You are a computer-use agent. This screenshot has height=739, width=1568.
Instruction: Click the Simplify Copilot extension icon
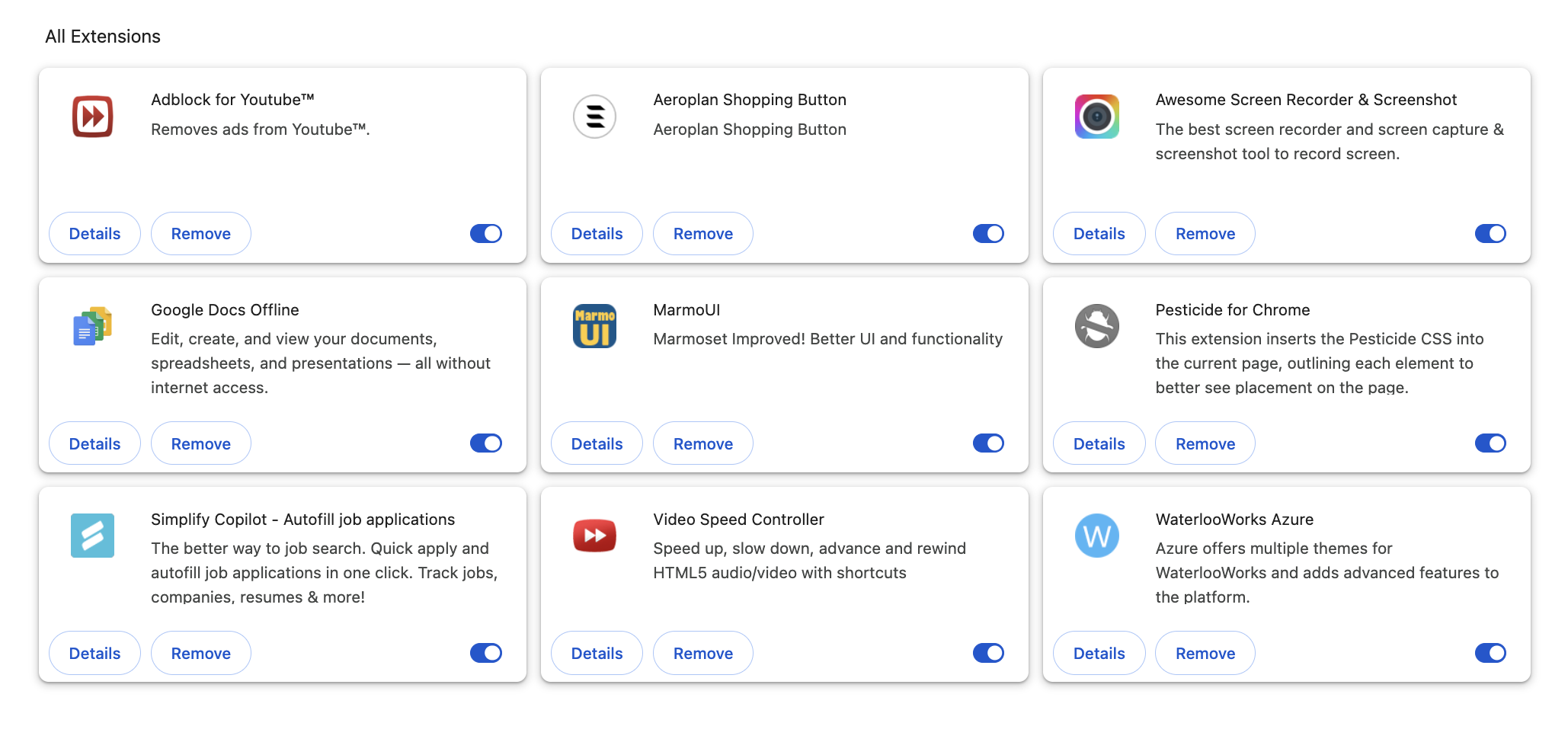pos(92,536)
